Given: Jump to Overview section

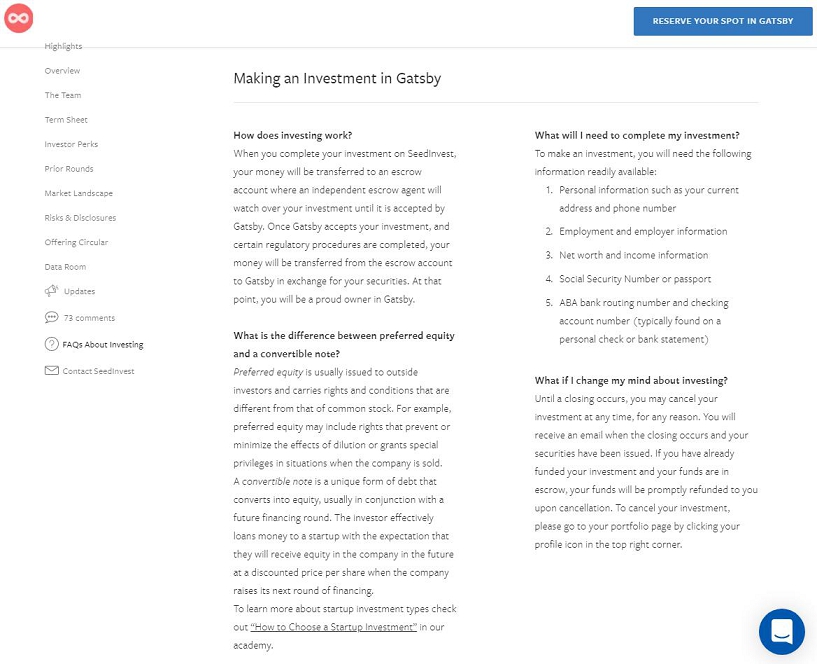Looking at the screenshot, I should (x=62, y=71).
